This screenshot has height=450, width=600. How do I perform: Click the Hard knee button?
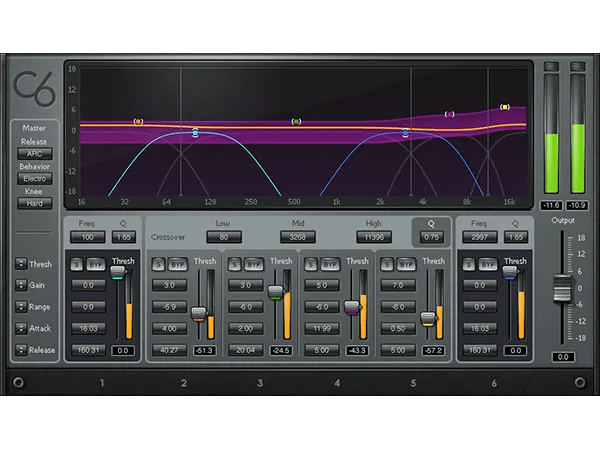click(35, 204)
